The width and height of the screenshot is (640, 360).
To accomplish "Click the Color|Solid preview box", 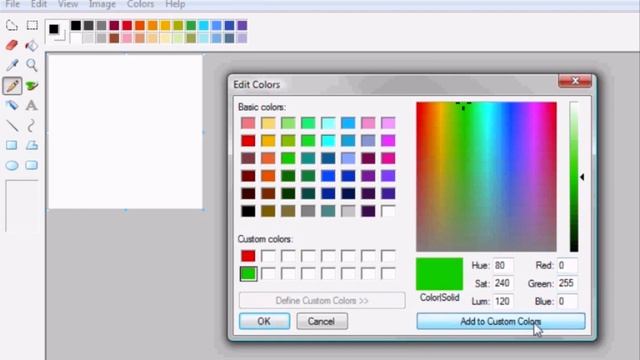I will [440, 274].
